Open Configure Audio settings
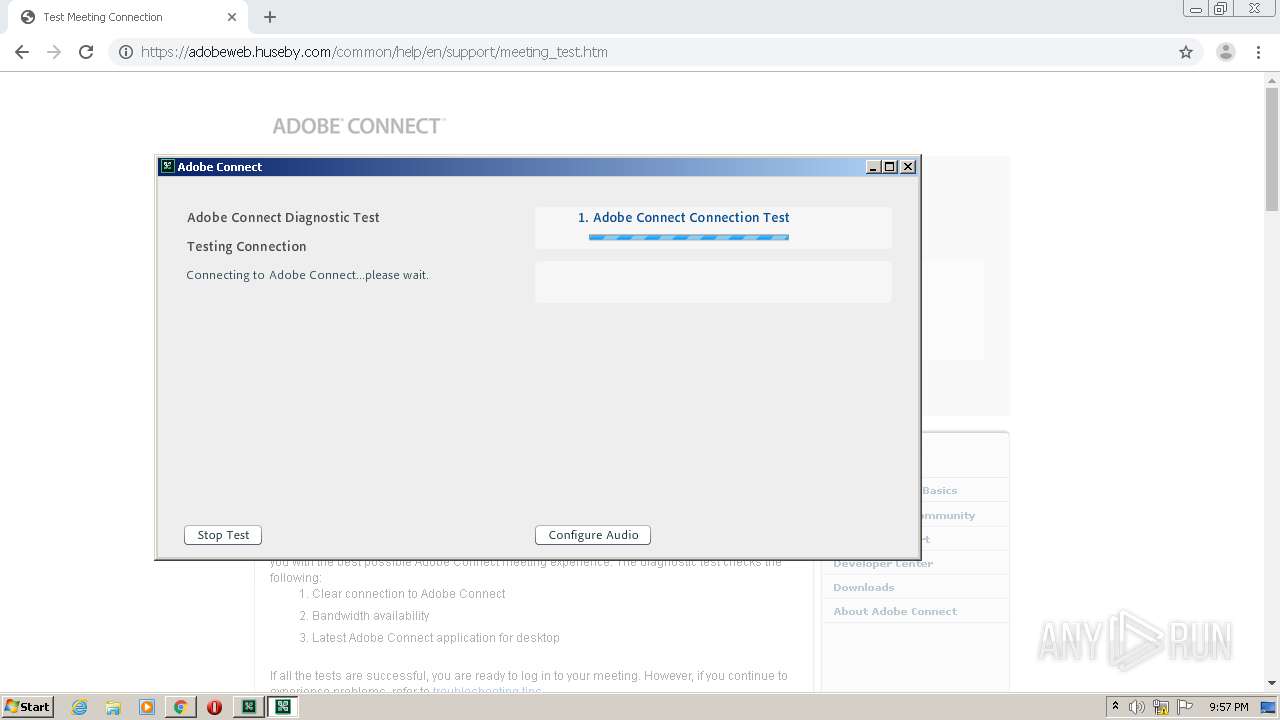1280x720 pixels. pyautogui.click(x=593, y=535)
